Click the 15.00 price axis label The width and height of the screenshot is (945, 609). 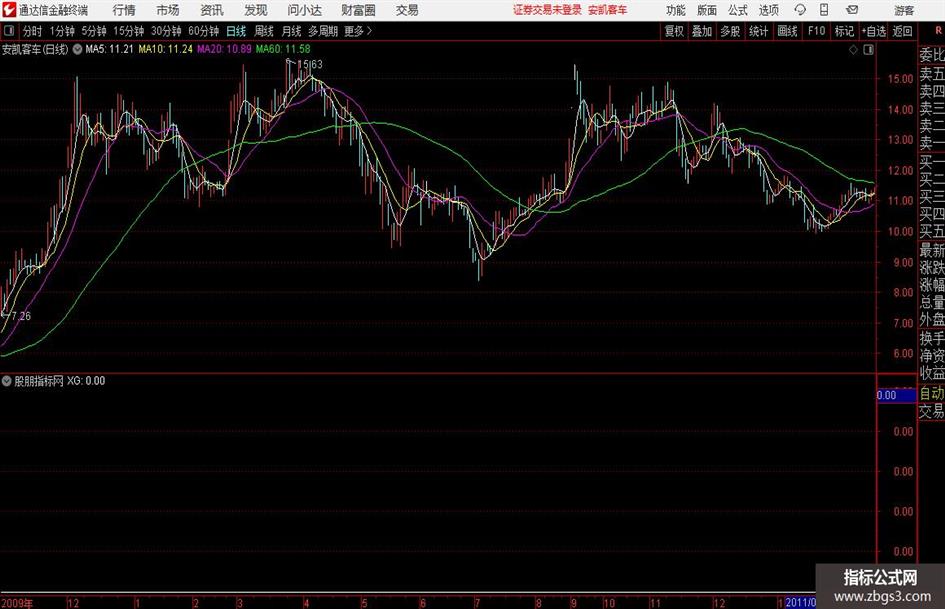pos(900,79)
